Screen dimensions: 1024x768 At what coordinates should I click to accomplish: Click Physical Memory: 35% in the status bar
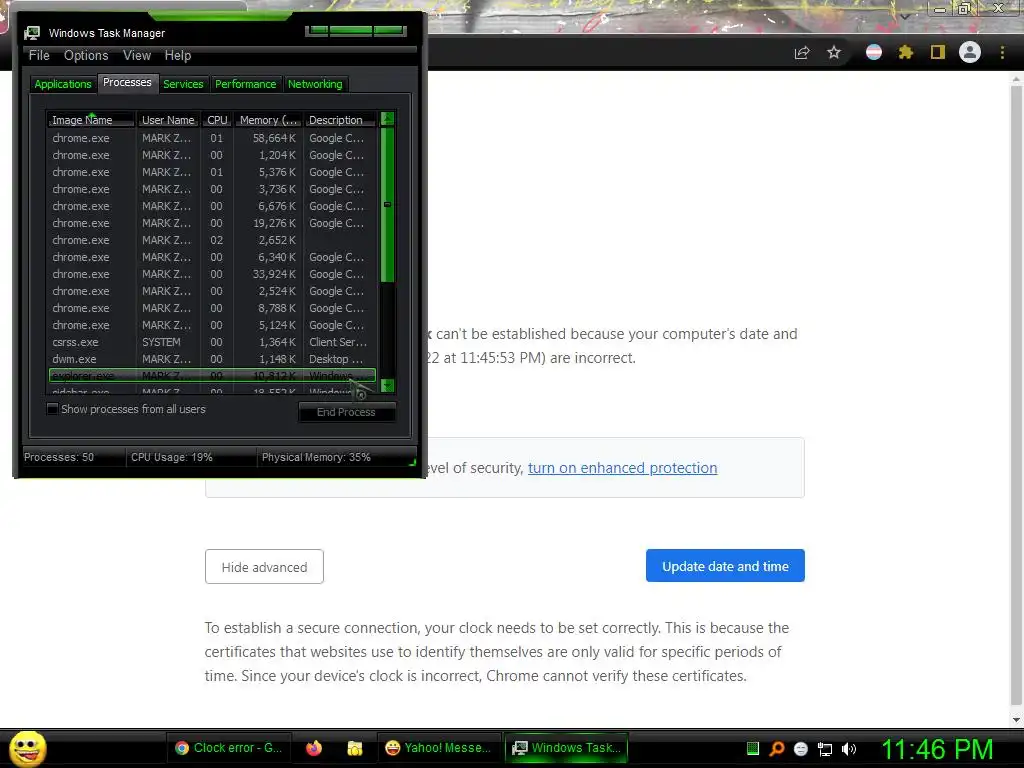[x=316, y=457]
